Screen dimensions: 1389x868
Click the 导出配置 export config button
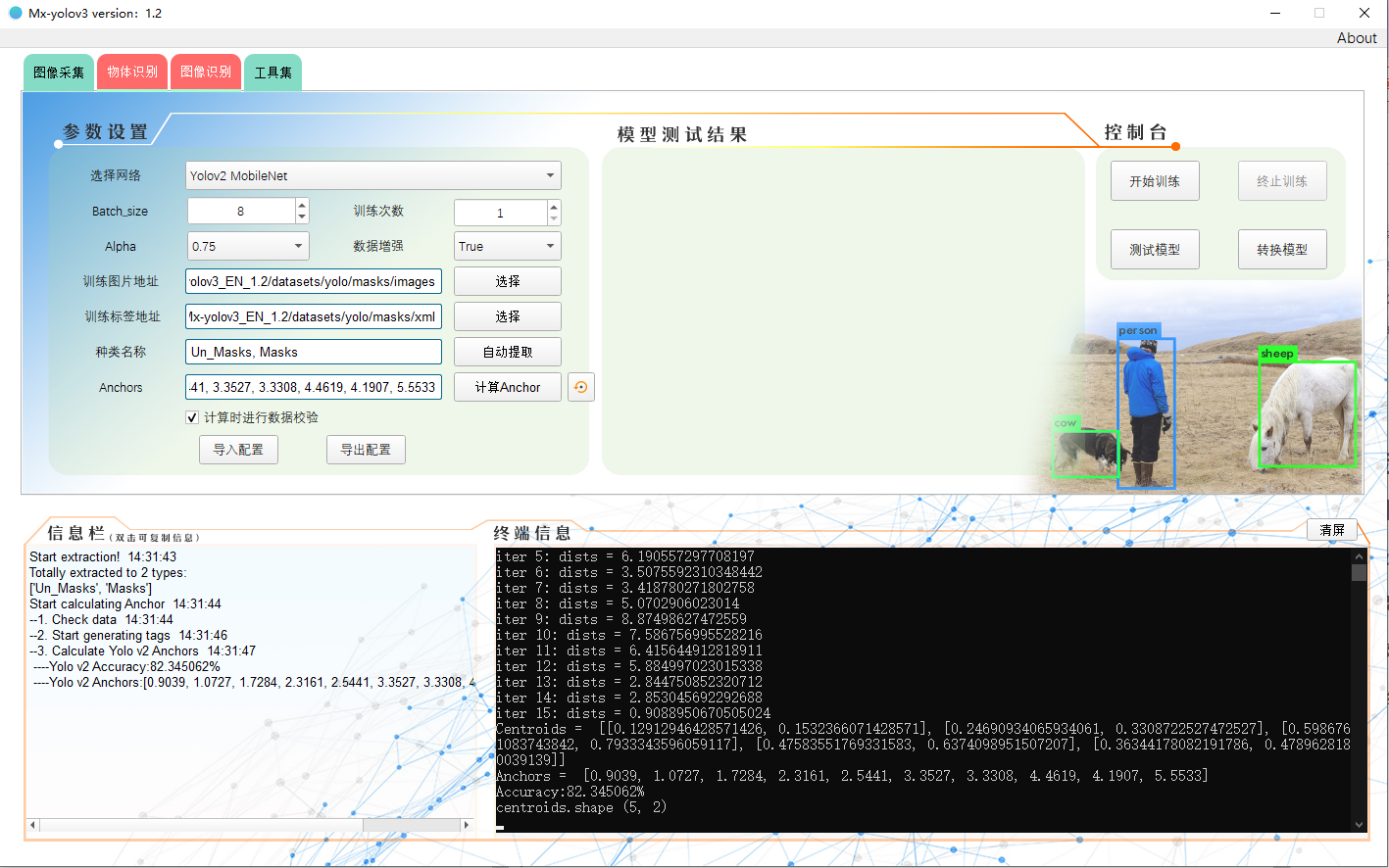point(366,450)
